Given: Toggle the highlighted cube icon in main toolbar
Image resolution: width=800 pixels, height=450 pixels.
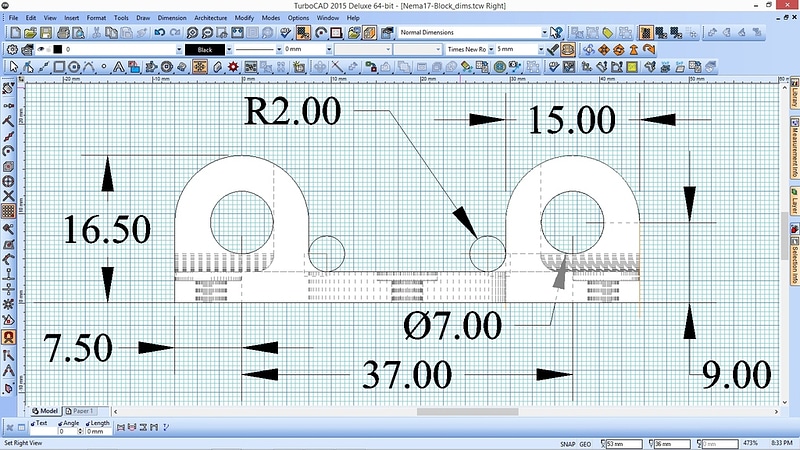Looking at the screenshot, I should point(369,33).
